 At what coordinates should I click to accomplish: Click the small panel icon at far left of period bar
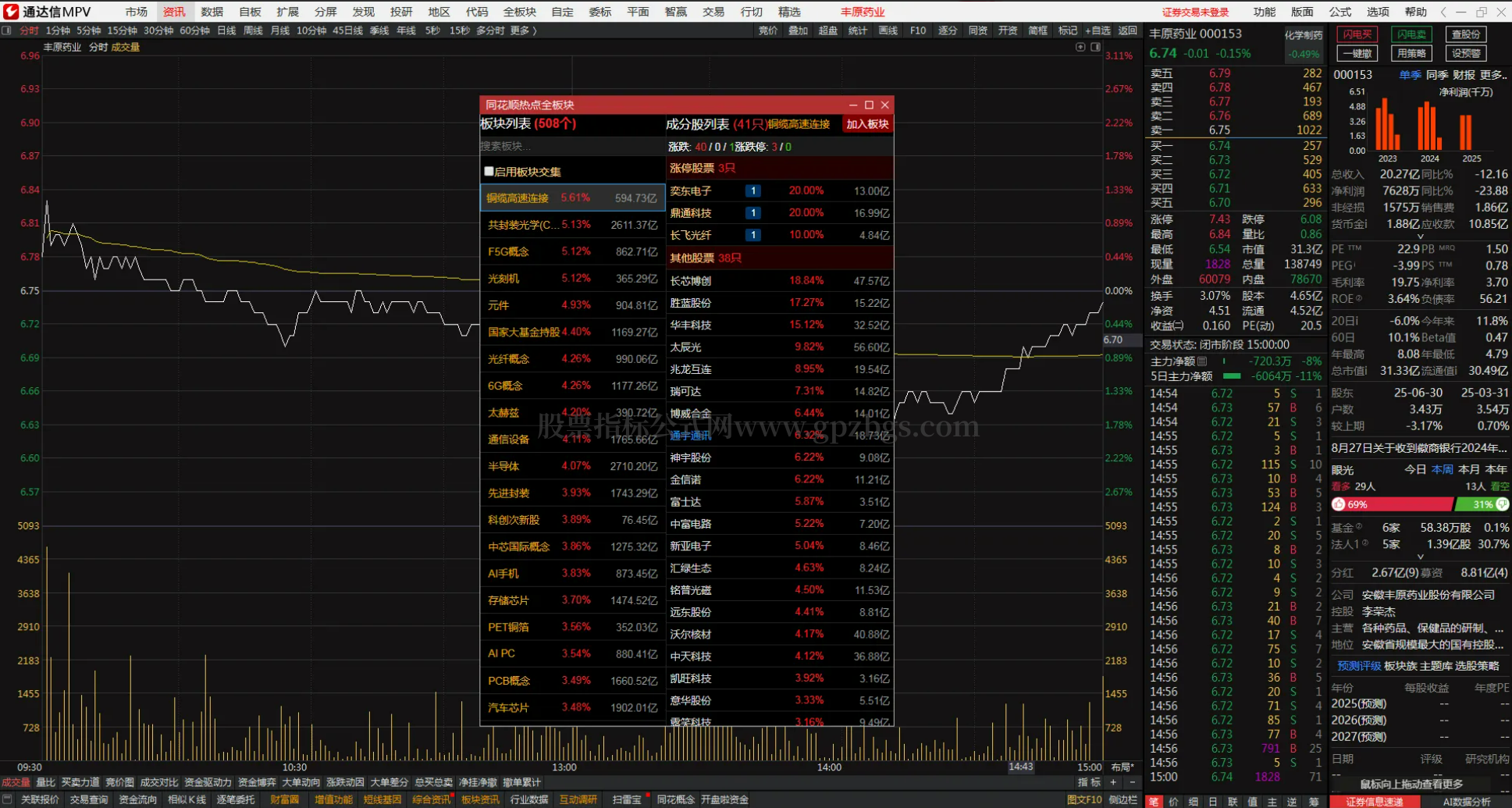(7, 30)
